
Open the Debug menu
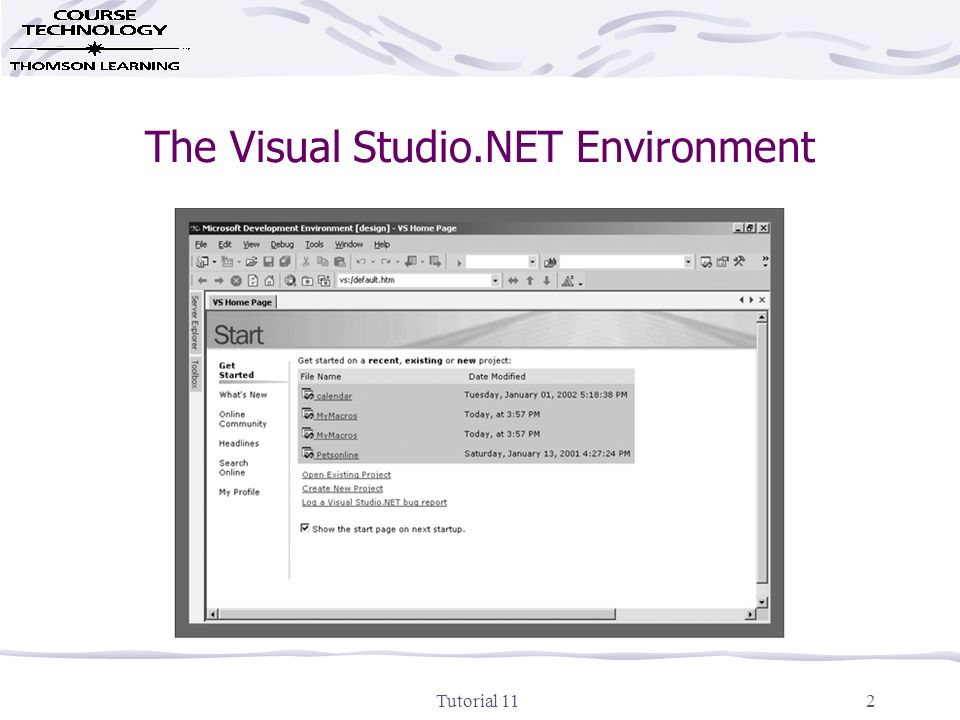282,244
